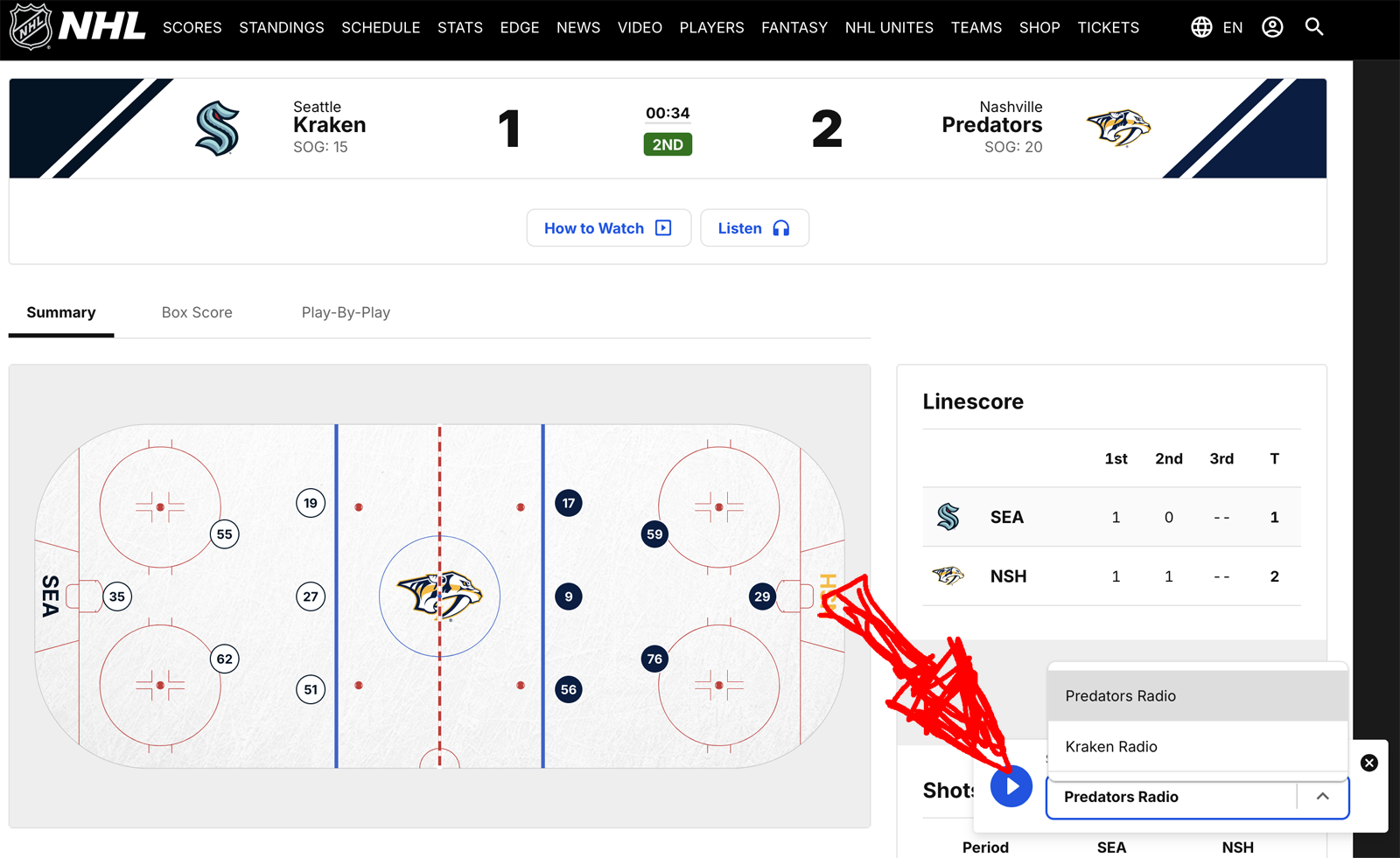Screen dimensions: 1400x858
Task: Open TEAMS in the top navigation
Action: click(976, 27)
